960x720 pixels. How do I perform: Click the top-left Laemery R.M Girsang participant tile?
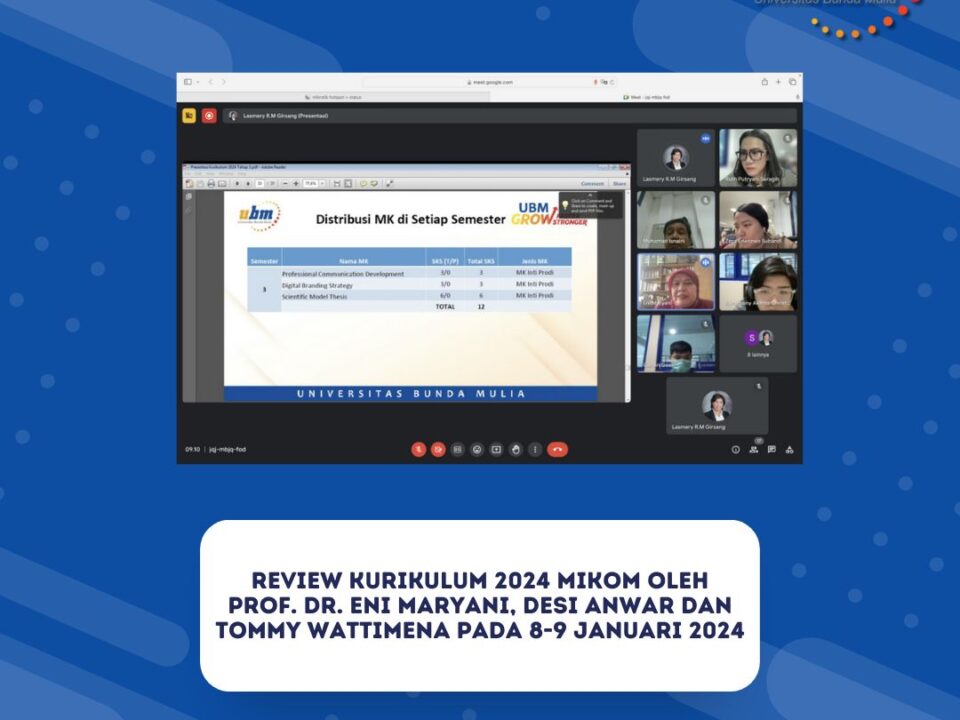click(x=675, y=157)
